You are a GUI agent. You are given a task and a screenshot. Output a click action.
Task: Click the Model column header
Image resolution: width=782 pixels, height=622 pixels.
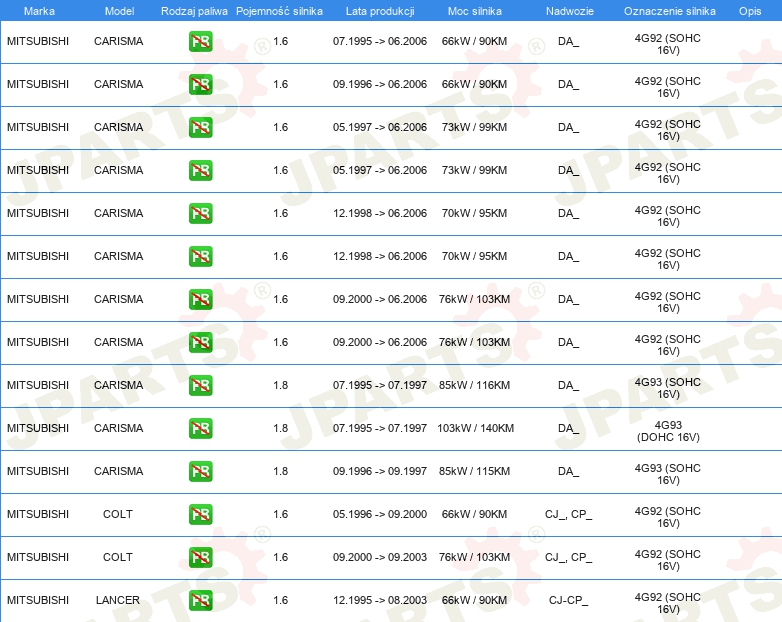pyautogui.click(x=119, y=11)
